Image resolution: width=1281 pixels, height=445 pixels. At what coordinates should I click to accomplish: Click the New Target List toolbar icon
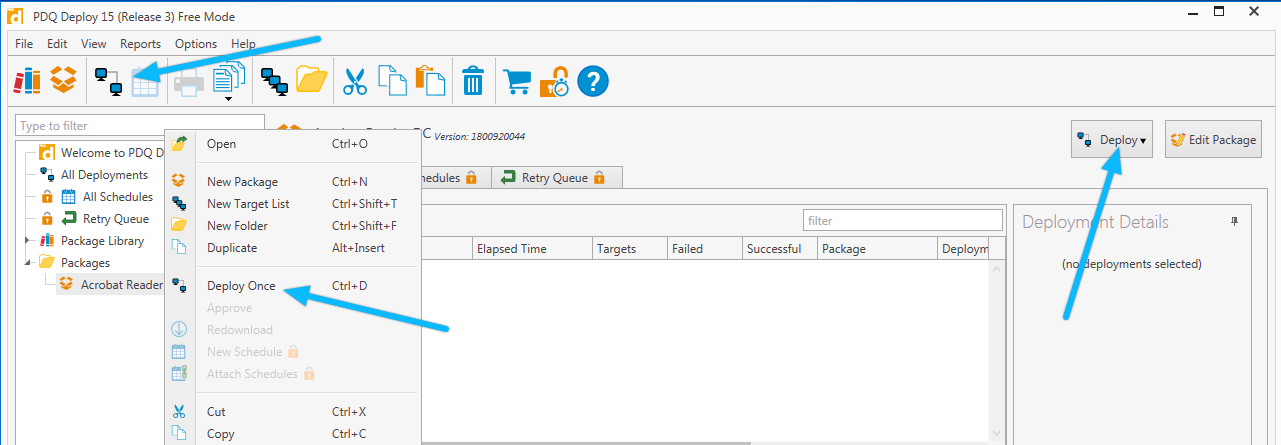275,81
